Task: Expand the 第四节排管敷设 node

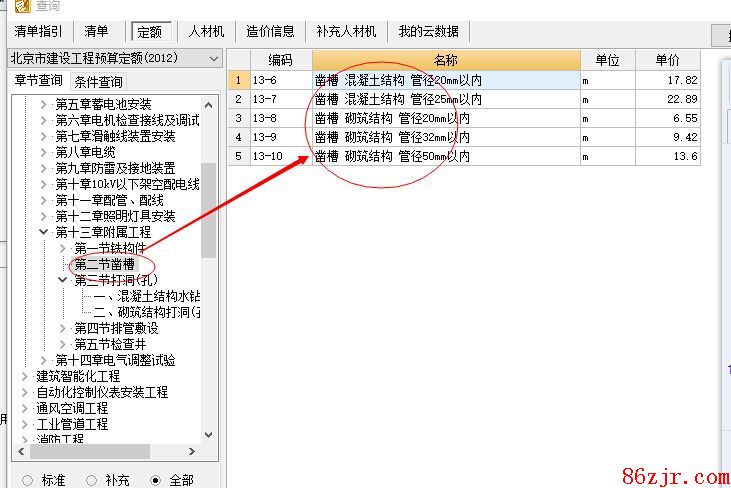Action: (x=63, y=328)
